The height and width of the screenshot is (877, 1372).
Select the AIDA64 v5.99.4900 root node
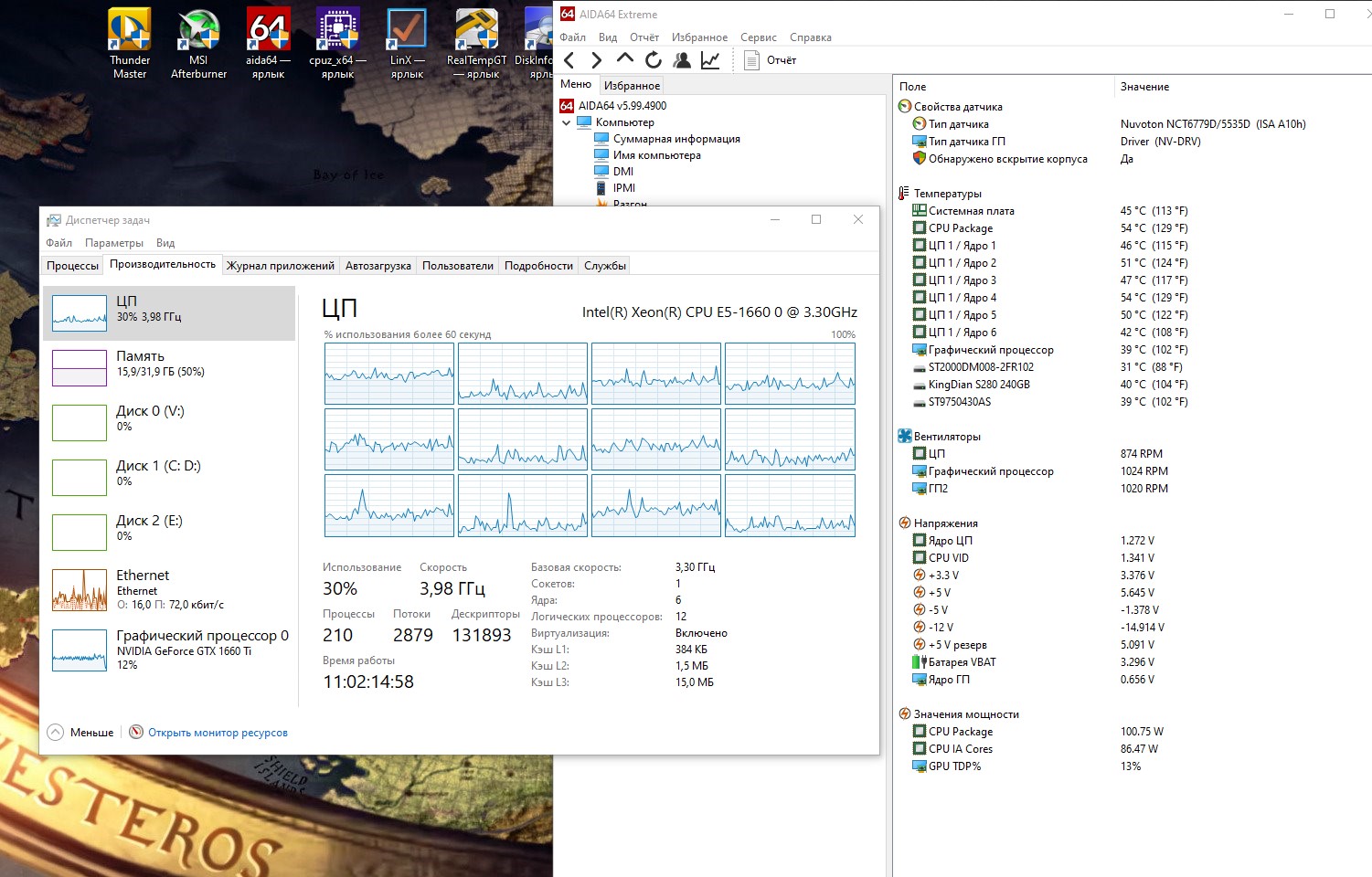click(x=613, y=106)
